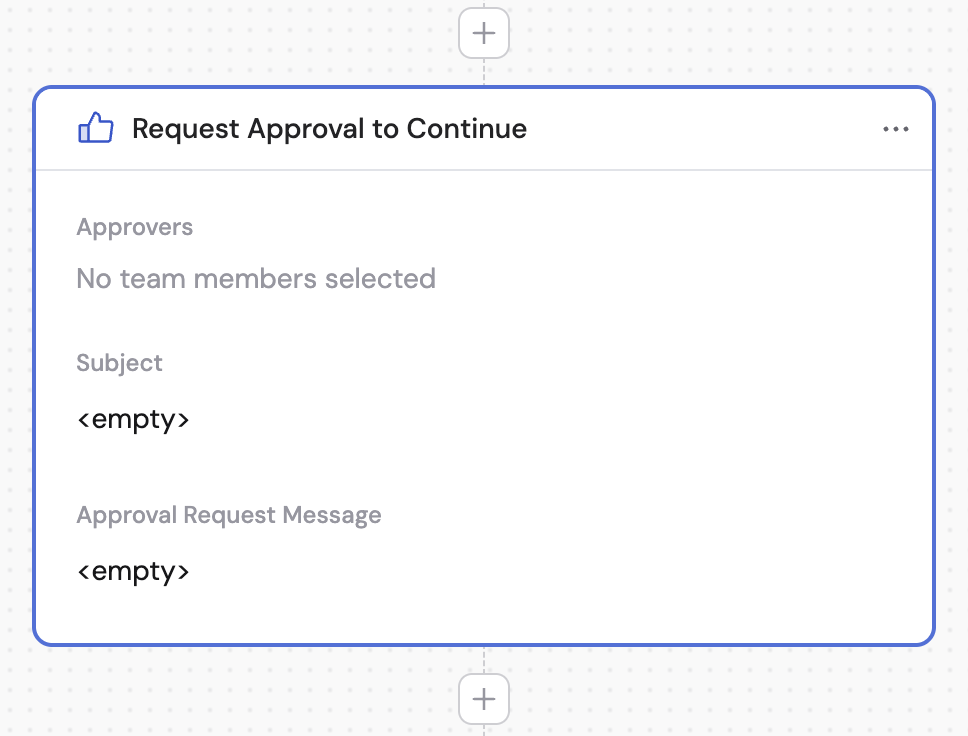This screenshot has width=968, height=736.
Task: Click the Approvers section label
Action: pyautogui.click(x=134, y=227)
